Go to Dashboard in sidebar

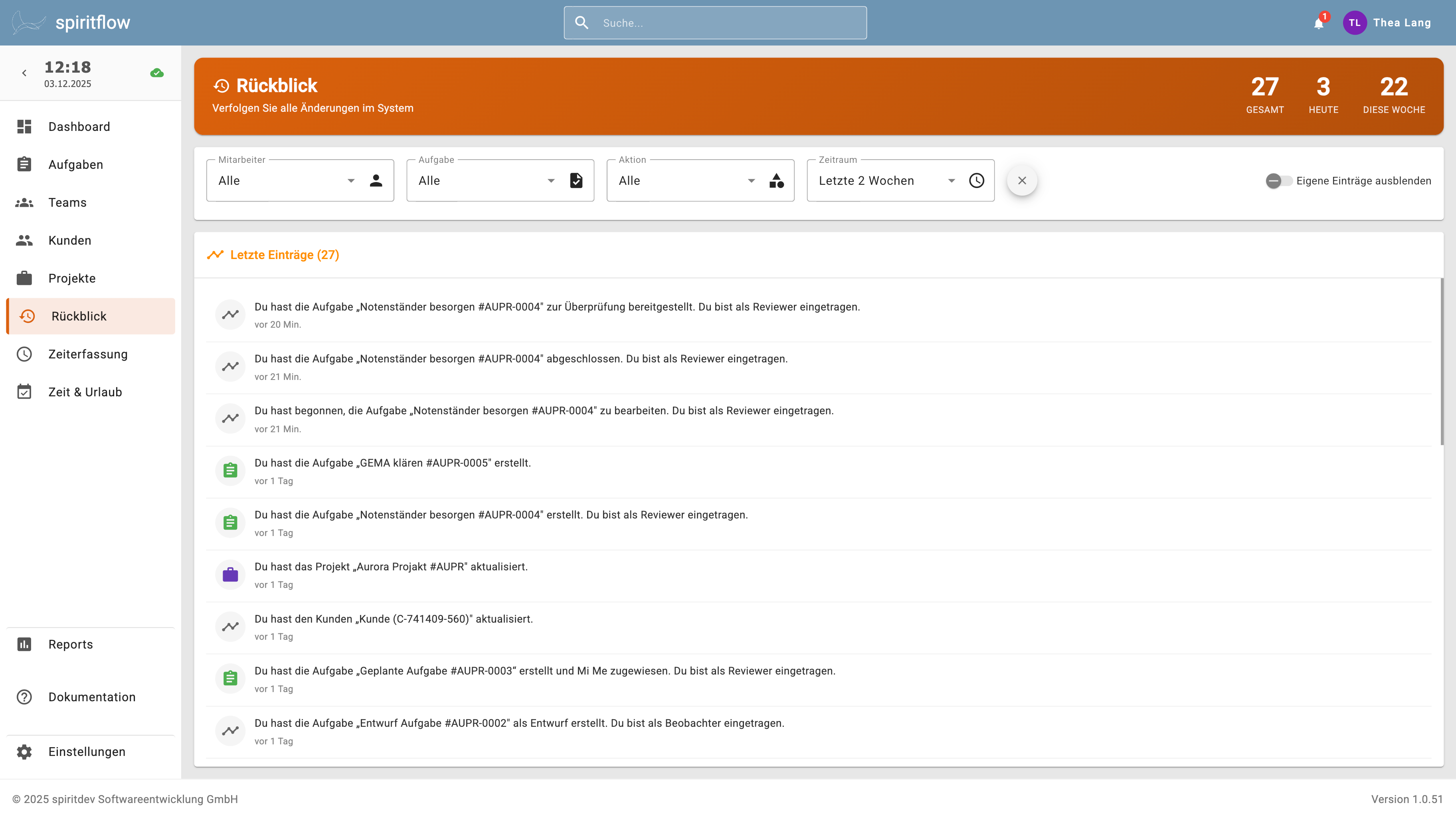[x=91, y=127]
